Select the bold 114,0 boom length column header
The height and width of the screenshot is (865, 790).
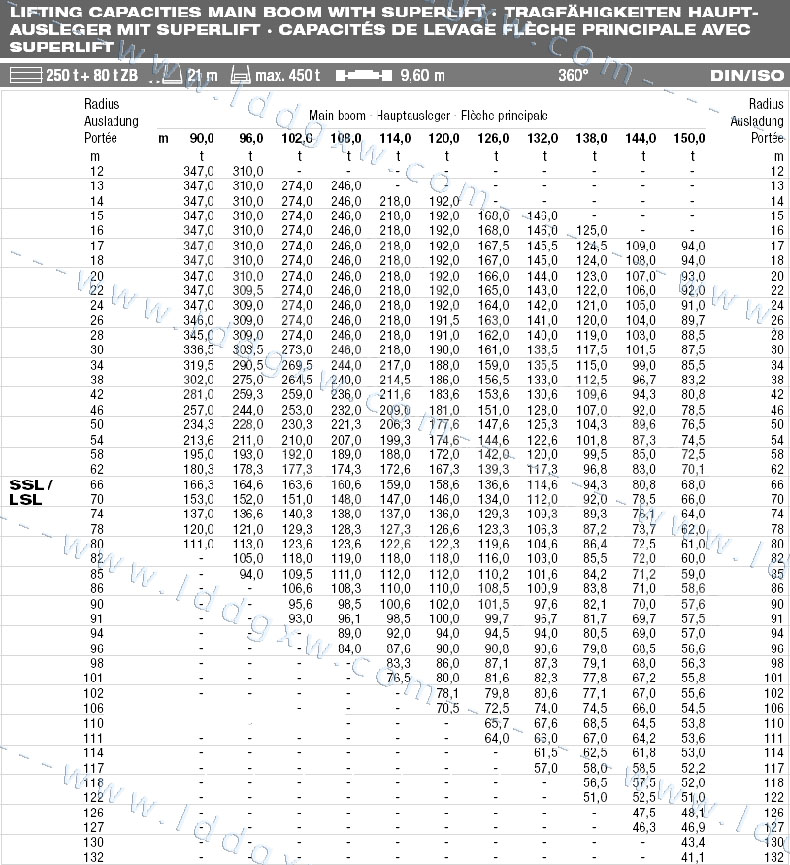coord(395,138)
